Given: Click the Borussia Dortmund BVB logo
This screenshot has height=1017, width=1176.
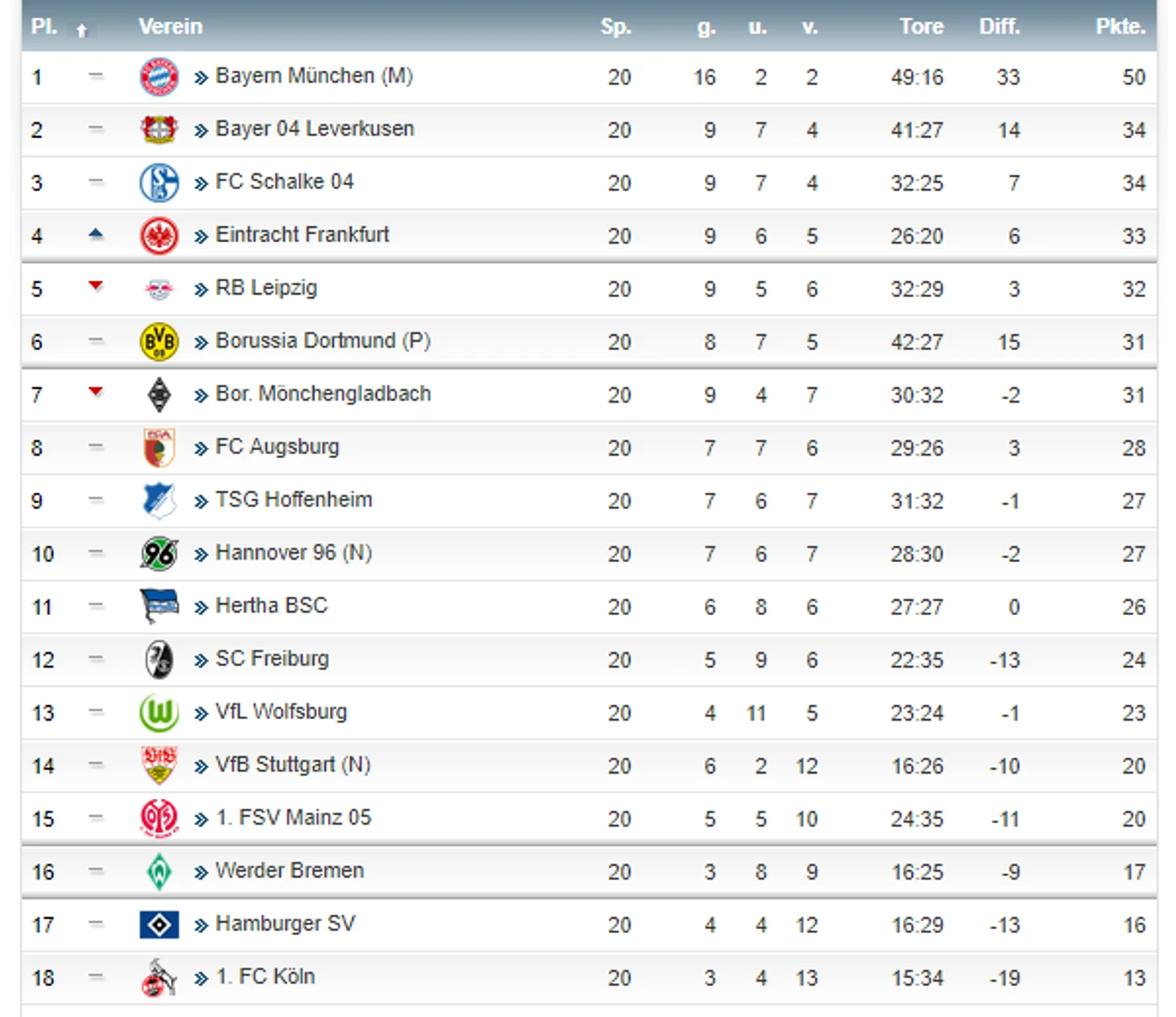Looking at the screenshot, I should 159,342.
